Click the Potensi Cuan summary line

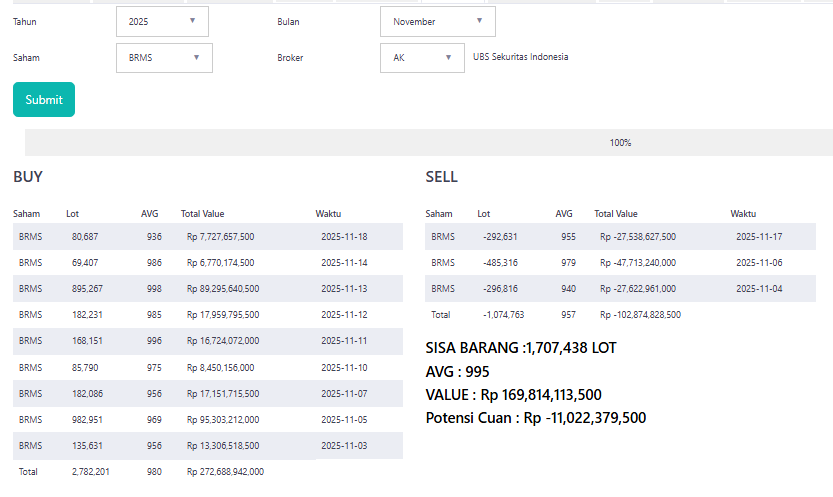pos(535,418)
